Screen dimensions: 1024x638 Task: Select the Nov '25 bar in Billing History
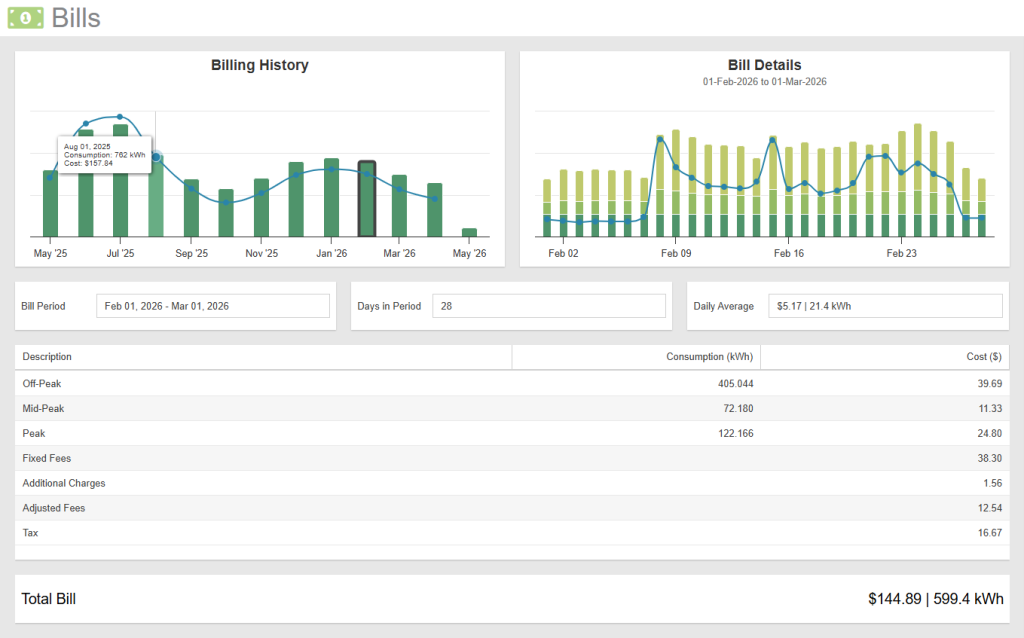pos(261,207)
